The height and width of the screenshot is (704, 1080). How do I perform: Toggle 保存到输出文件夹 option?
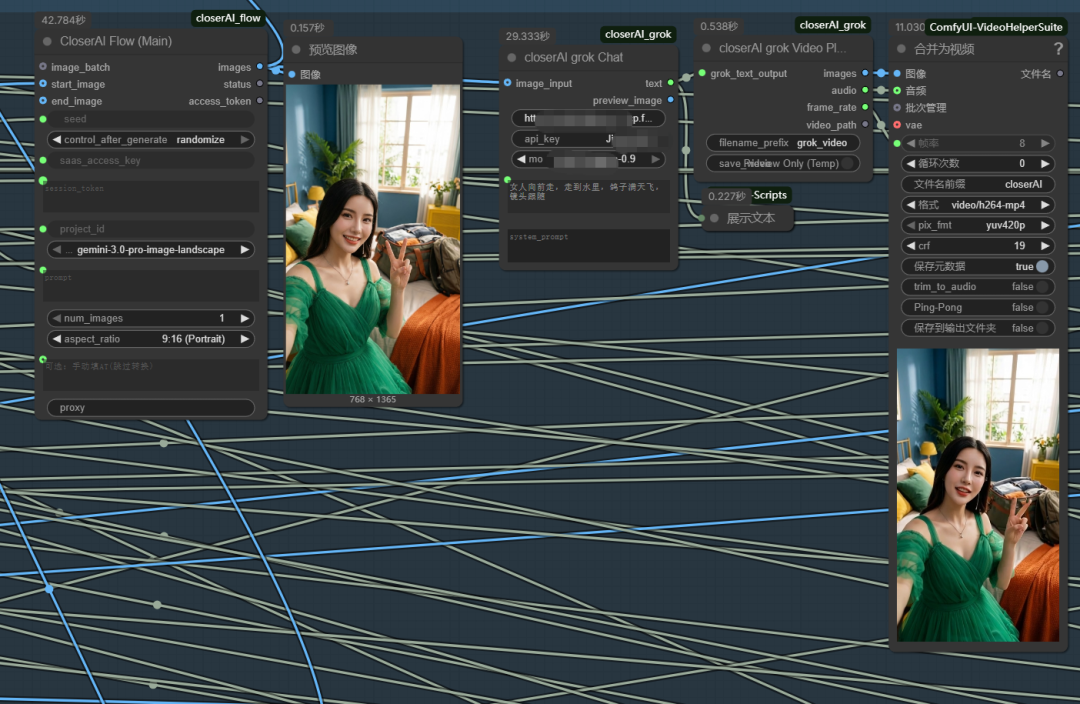point(1043,328)
